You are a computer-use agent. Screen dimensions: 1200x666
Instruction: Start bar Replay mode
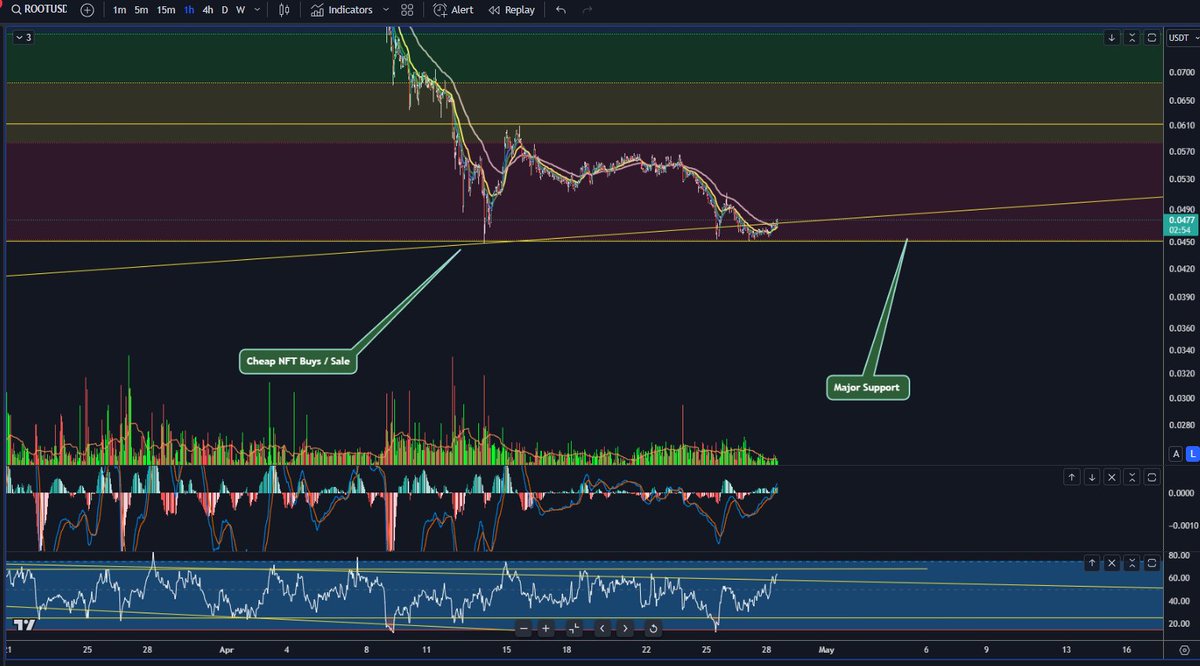[511, 10]
